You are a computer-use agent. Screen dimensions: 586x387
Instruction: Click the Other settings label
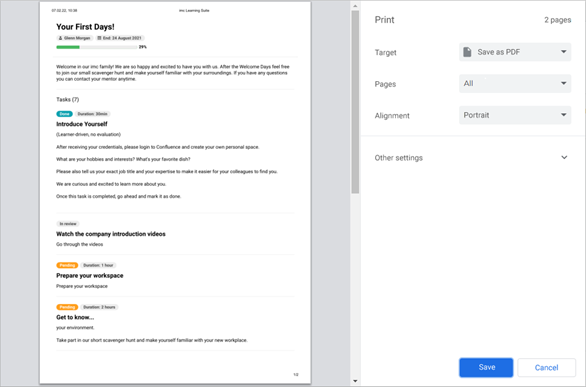point(398,158)
